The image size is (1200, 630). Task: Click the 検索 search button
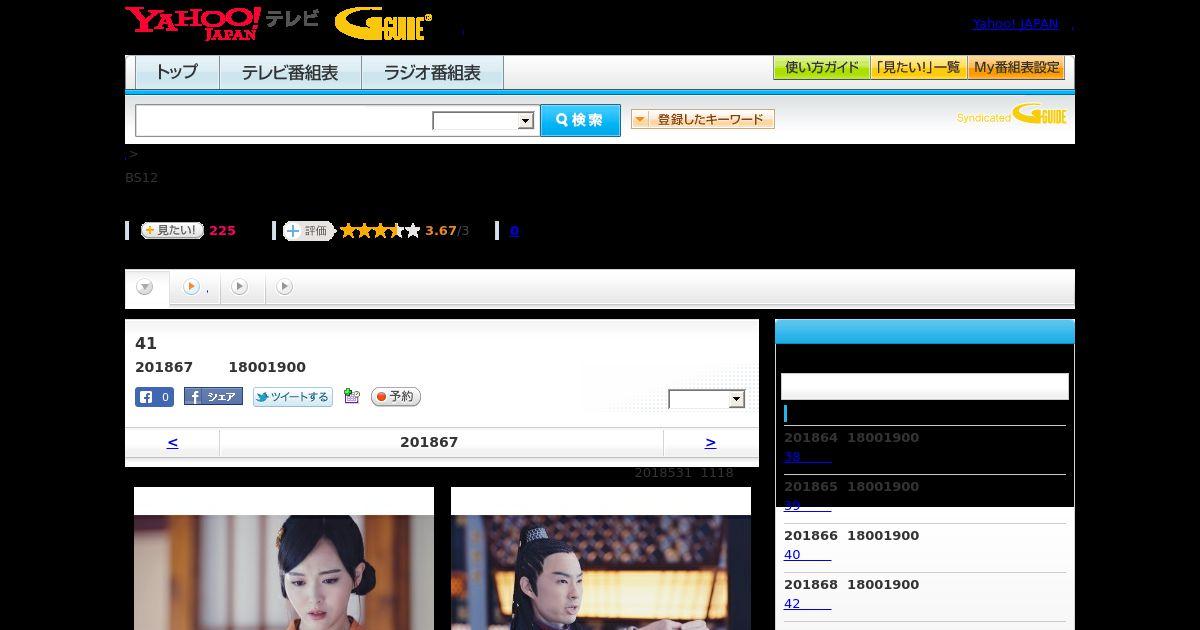pos(580,120)
